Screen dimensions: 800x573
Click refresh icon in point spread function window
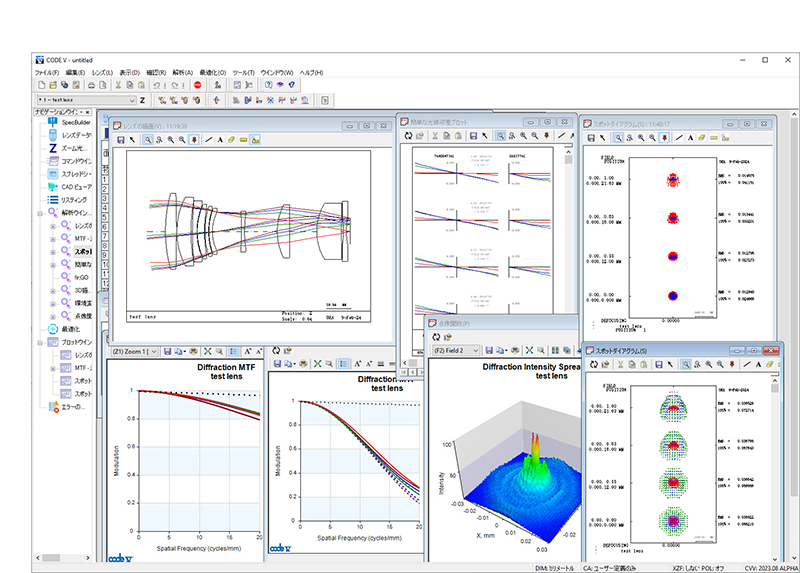436,337
